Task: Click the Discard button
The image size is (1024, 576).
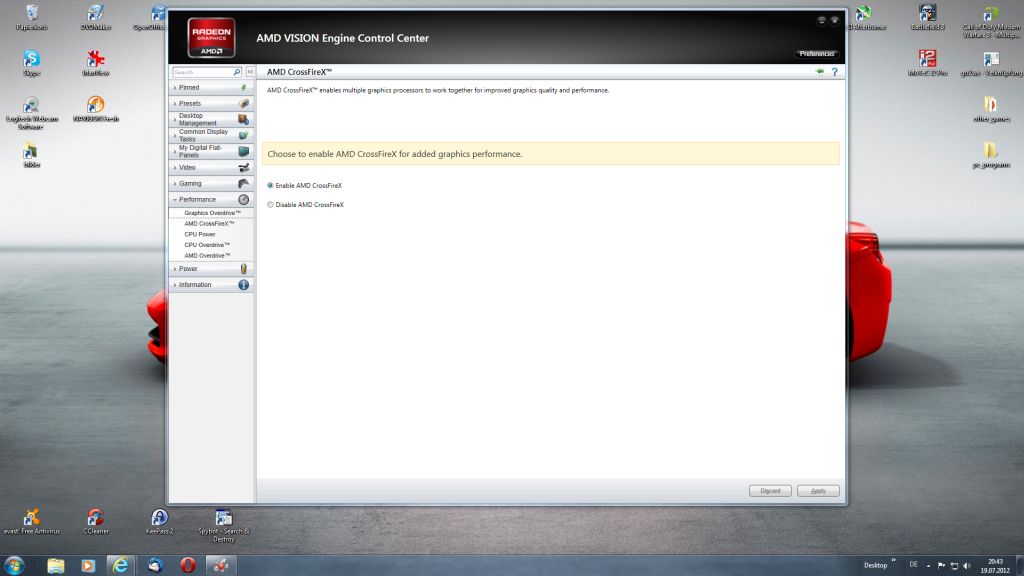Action: point(770,490)
